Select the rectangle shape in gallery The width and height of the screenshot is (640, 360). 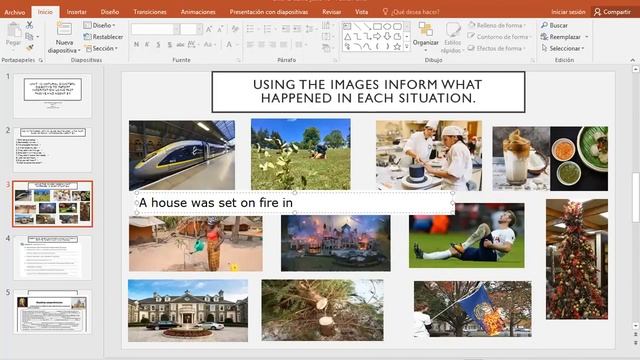[x=377, y=27]
